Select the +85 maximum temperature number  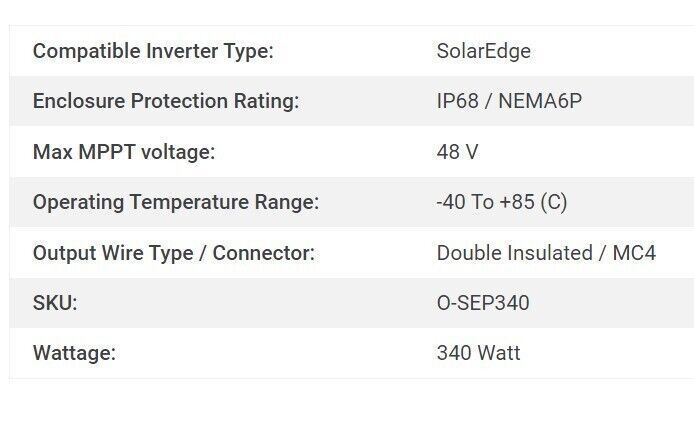pyautogui.click(x=516, y=202)
